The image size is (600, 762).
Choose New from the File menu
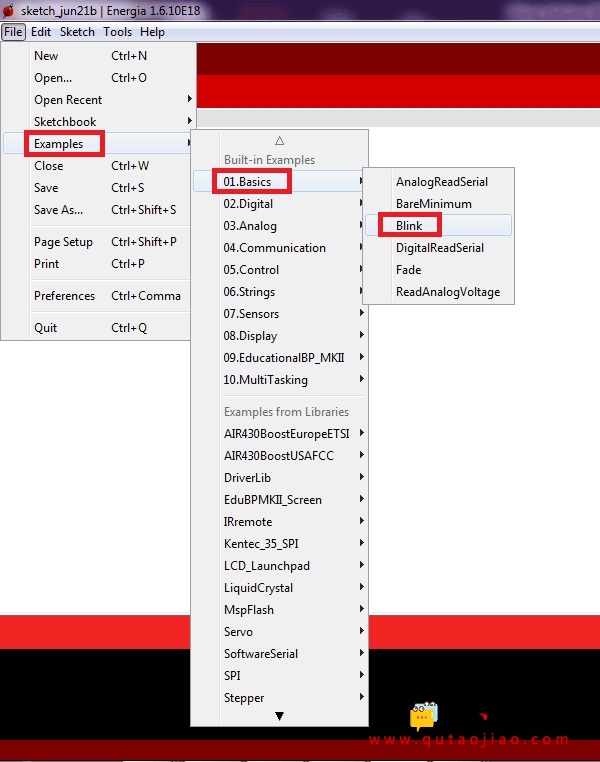pyautogui.click(x=97, y=56)
